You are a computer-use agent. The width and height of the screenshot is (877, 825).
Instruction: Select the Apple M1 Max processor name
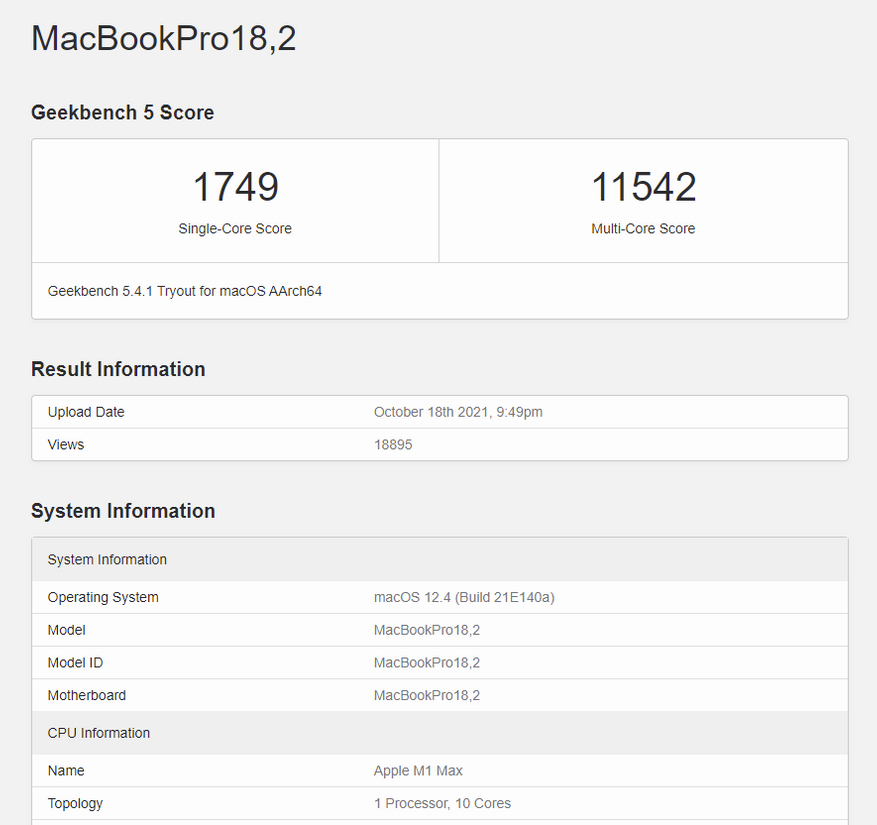[418, 771]
